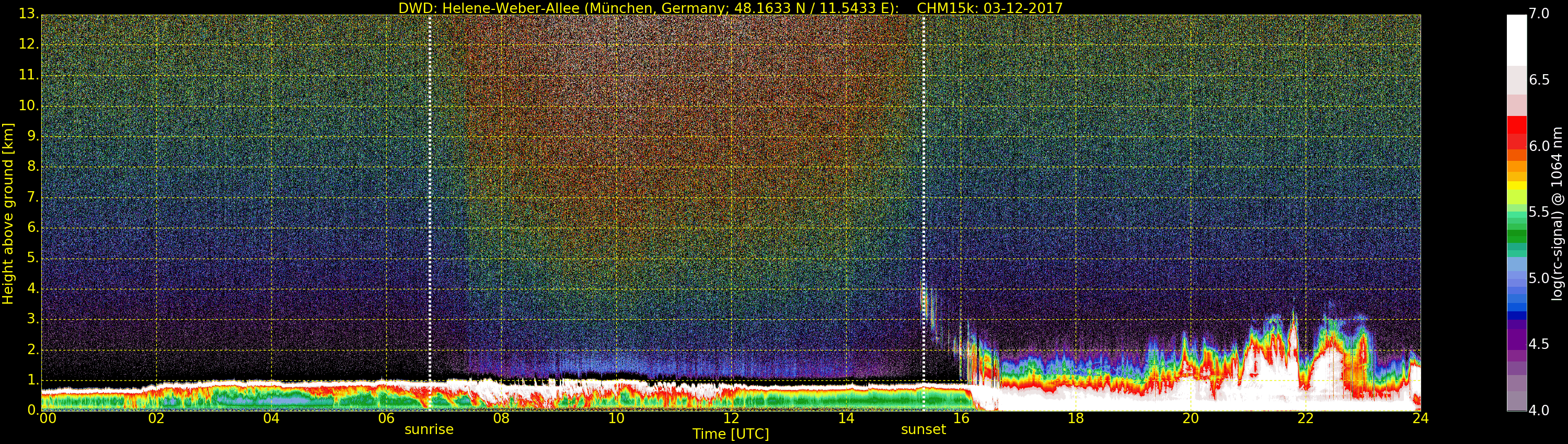The image size is (1568, 444).
Task: Click the sunset label below the time axis
Action: click(923, 429)
